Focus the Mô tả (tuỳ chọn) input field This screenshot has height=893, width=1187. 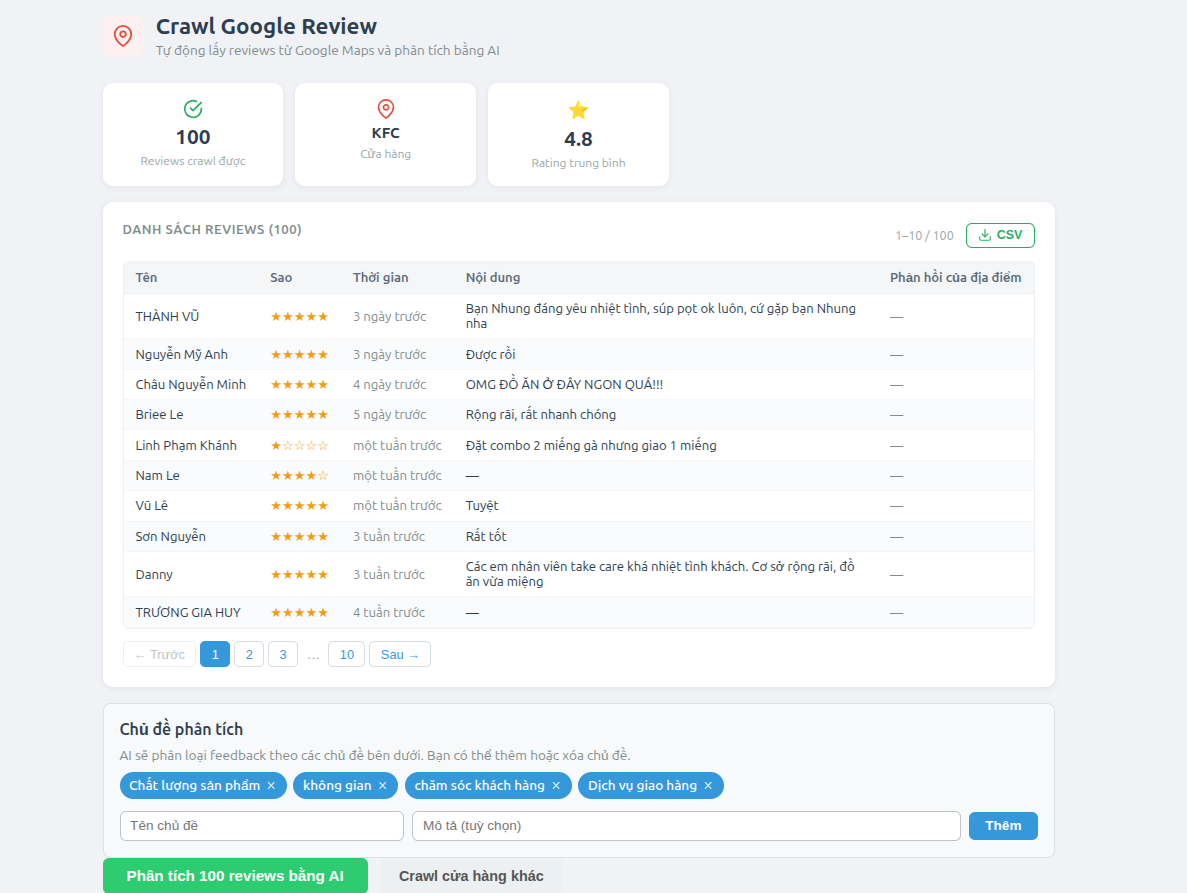686,826
